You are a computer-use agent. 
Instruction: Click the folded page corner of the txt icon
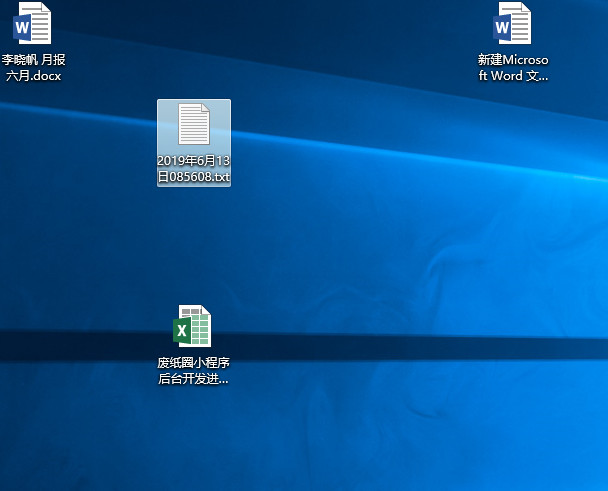[204, 108]
